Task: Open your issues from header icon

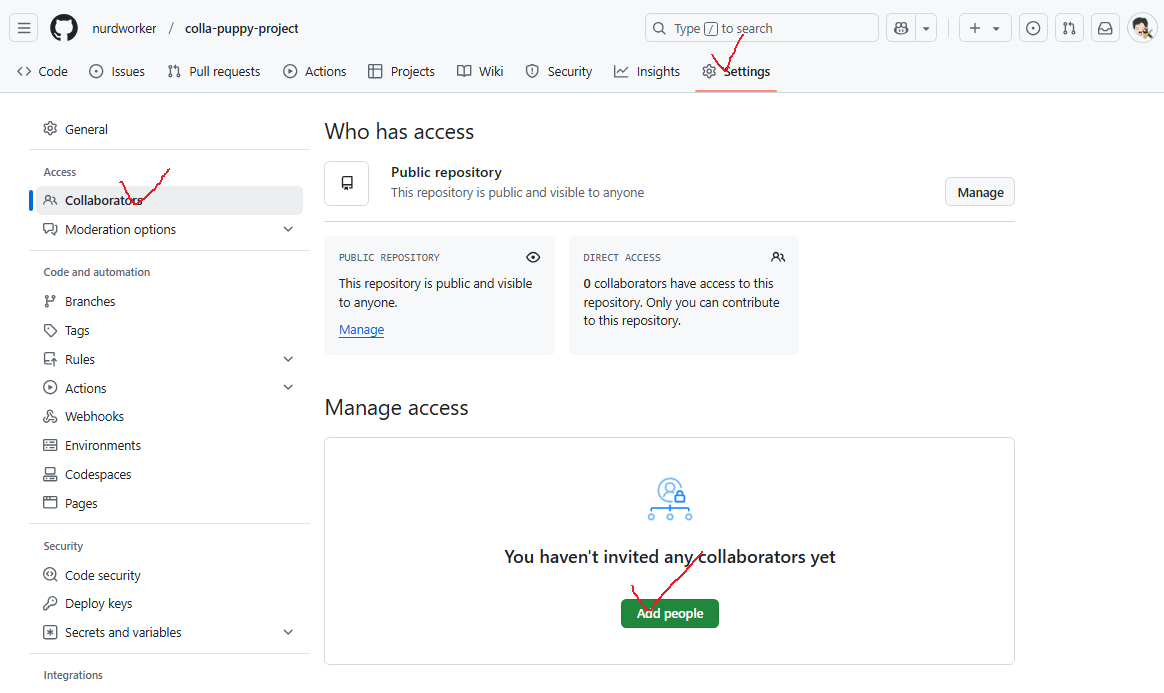Action: (1033, 28)
